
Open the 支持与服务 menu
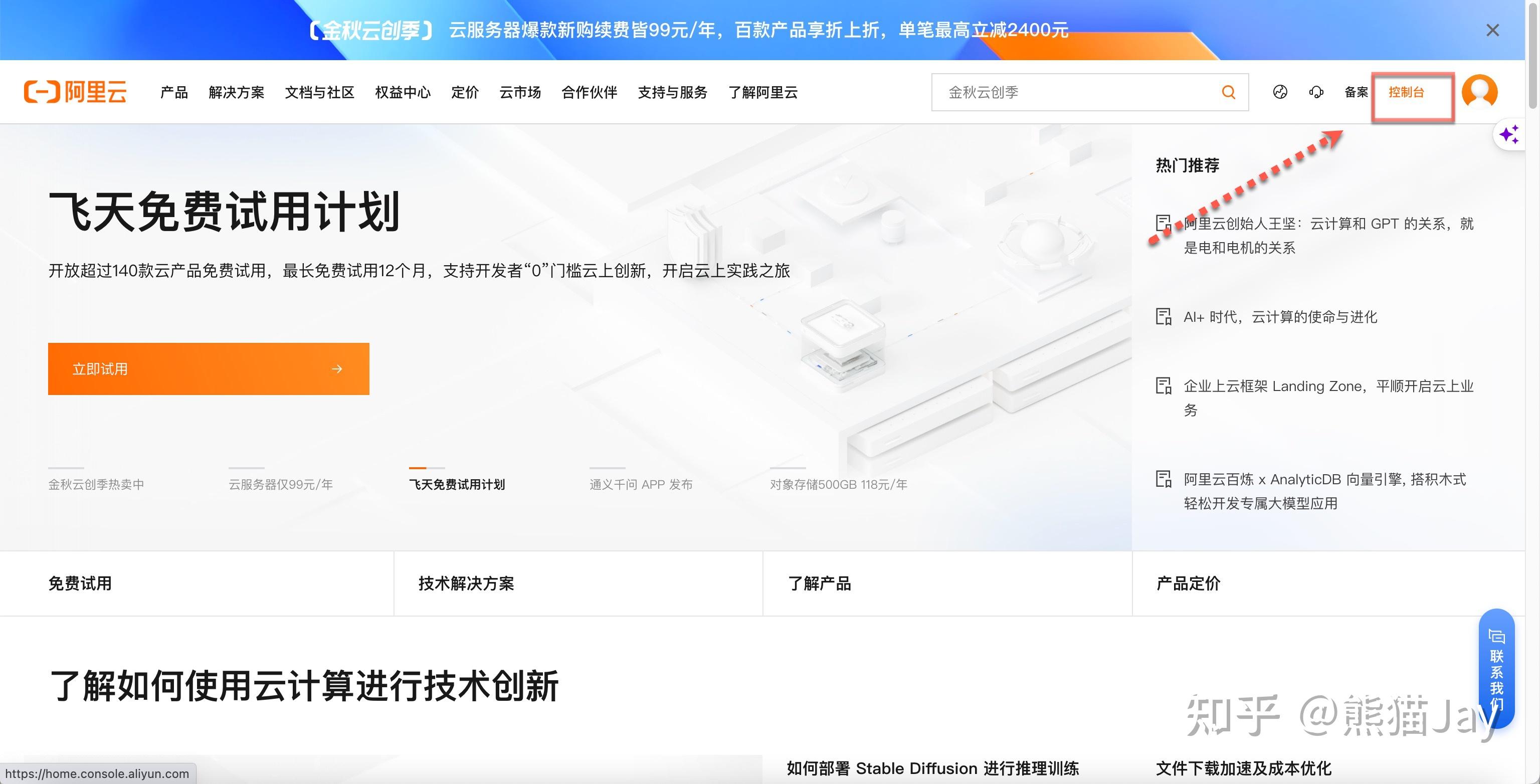coord(673,92)
